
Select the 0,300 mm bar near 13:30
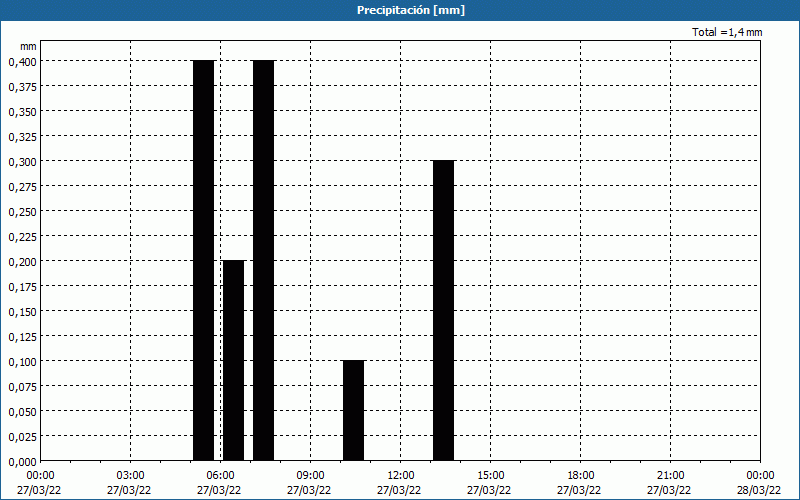click(443, 310)
